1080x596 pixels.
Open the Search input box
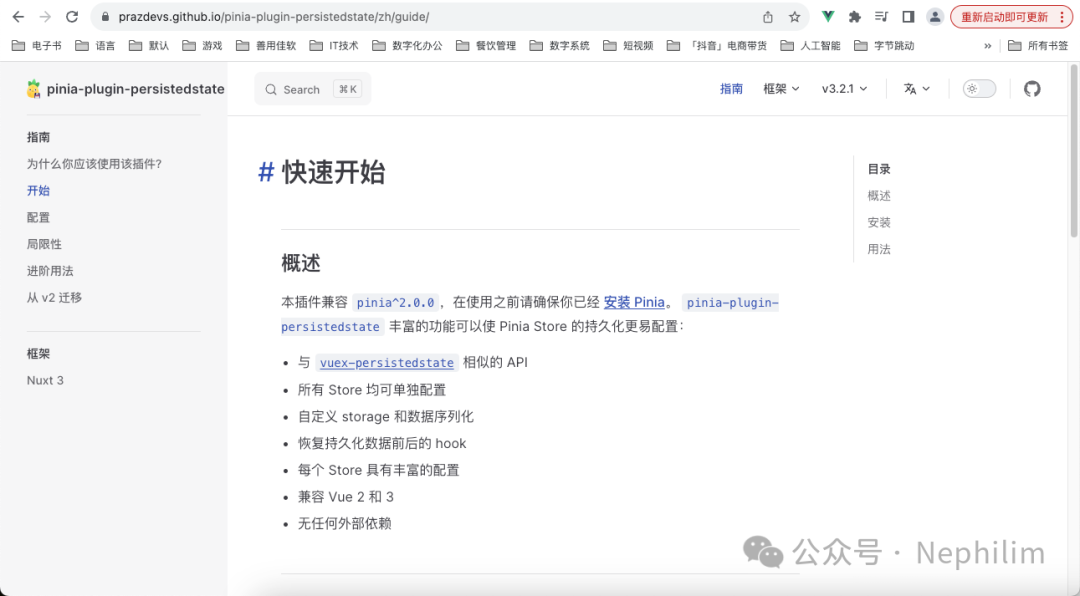(313, 89)
